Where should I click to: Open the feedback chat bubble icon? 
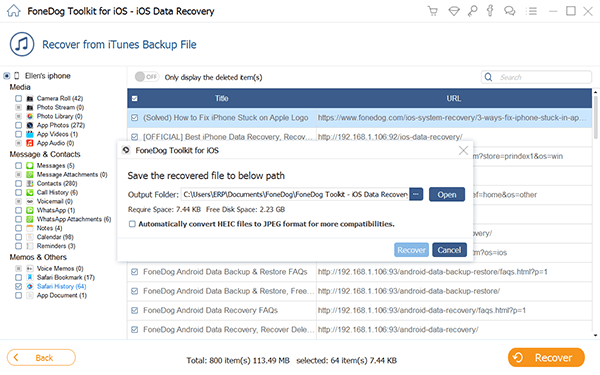pyautogui.click(x=509, y=11)
